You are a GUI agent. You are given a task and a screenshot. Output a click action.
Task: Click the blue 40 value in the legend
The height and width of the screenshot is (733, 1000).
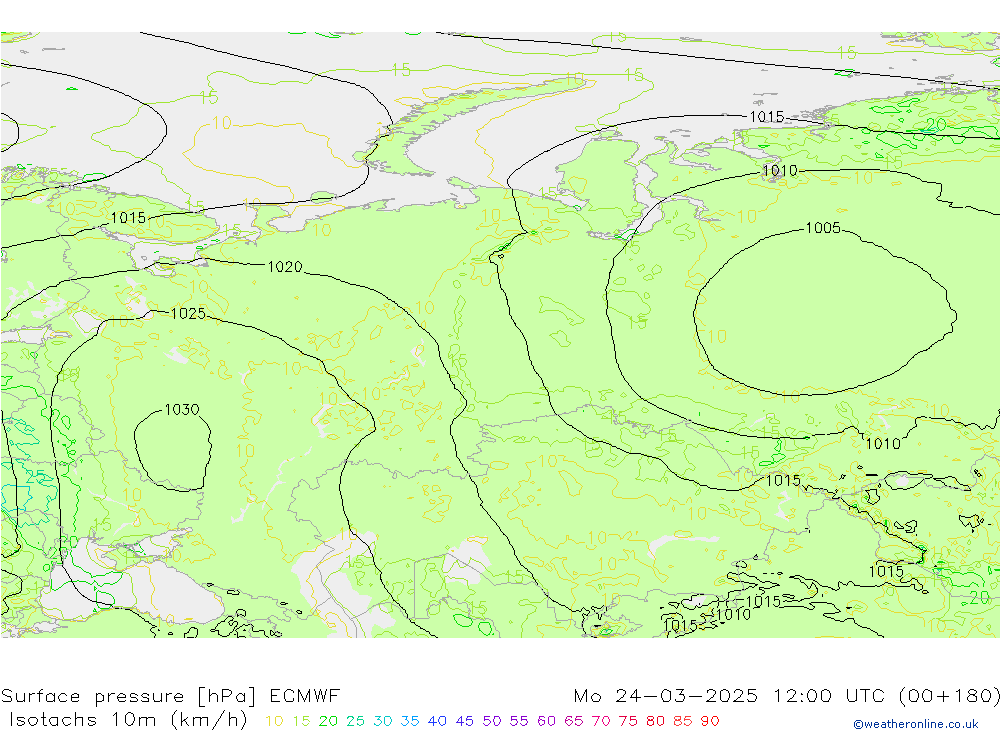point(437,721)
